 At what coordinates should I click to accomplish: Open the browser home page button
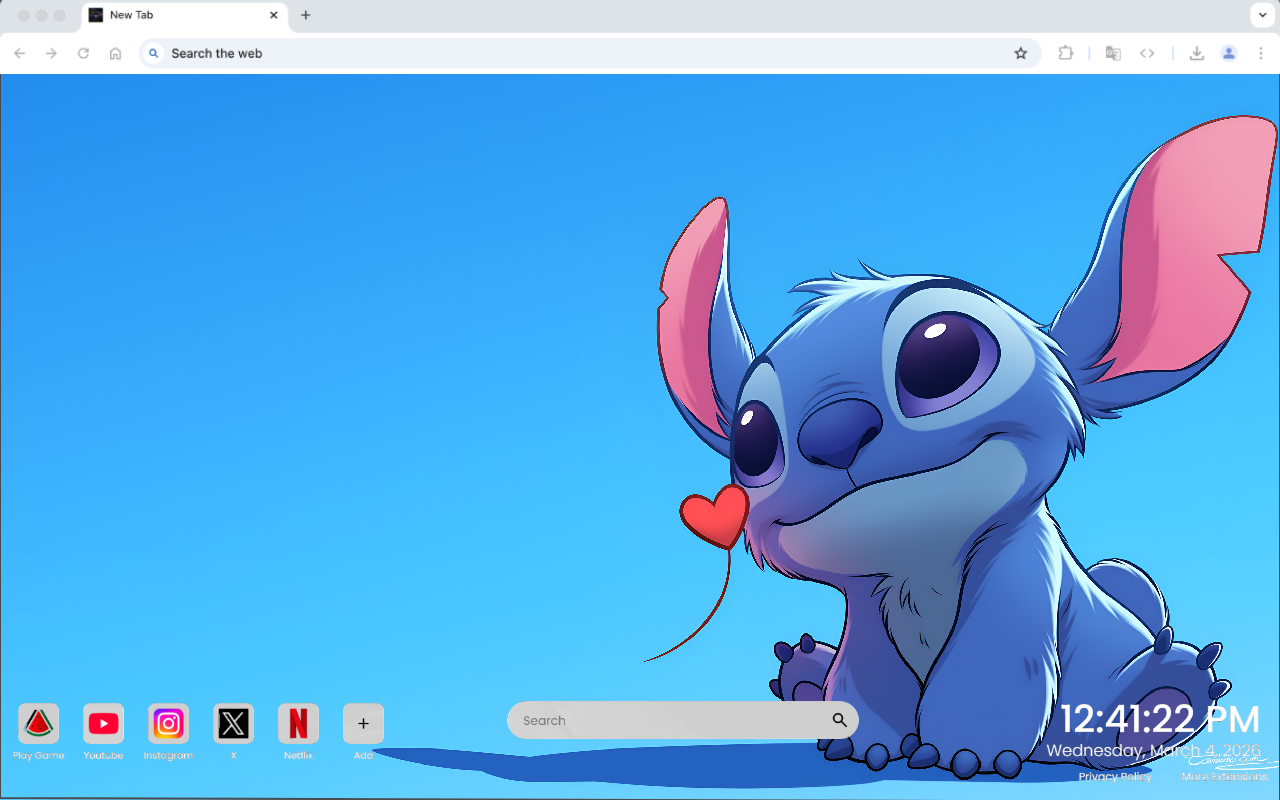click(x=116, y=53)
